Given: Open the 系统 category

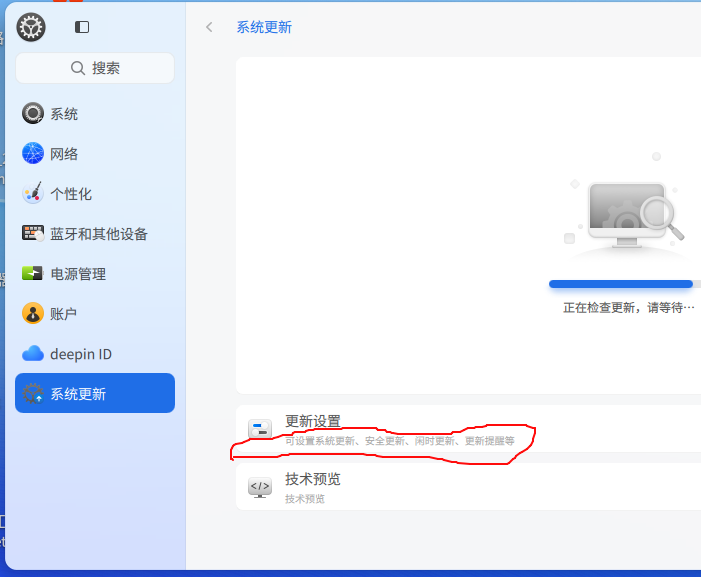Looking at the screenshot, I should (x=95, y=114).
